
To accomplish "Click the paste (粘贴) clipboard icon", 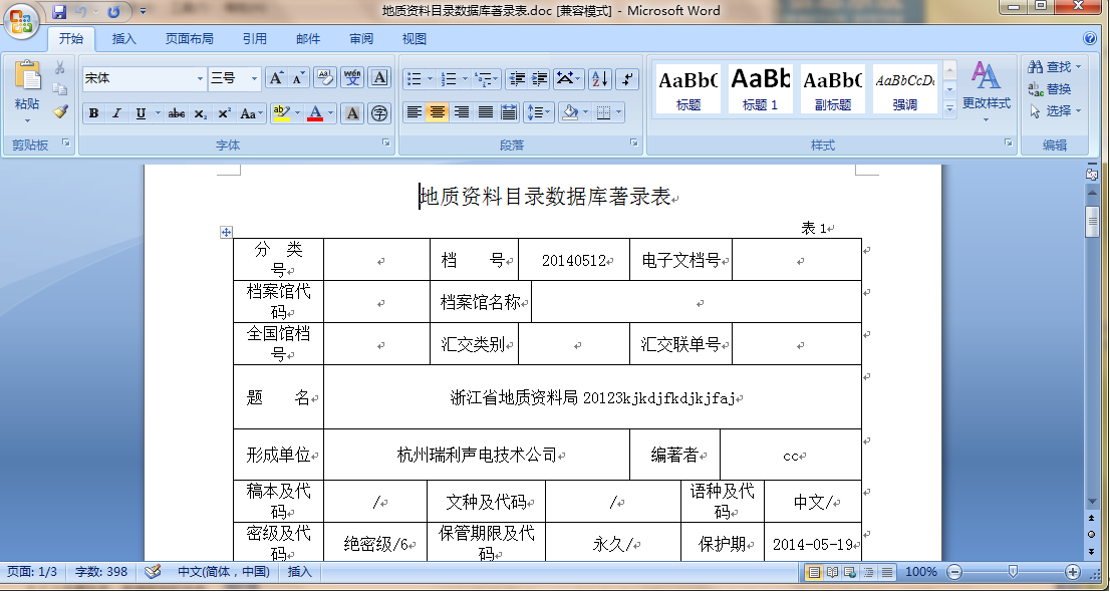I will (x=28, y=76).
